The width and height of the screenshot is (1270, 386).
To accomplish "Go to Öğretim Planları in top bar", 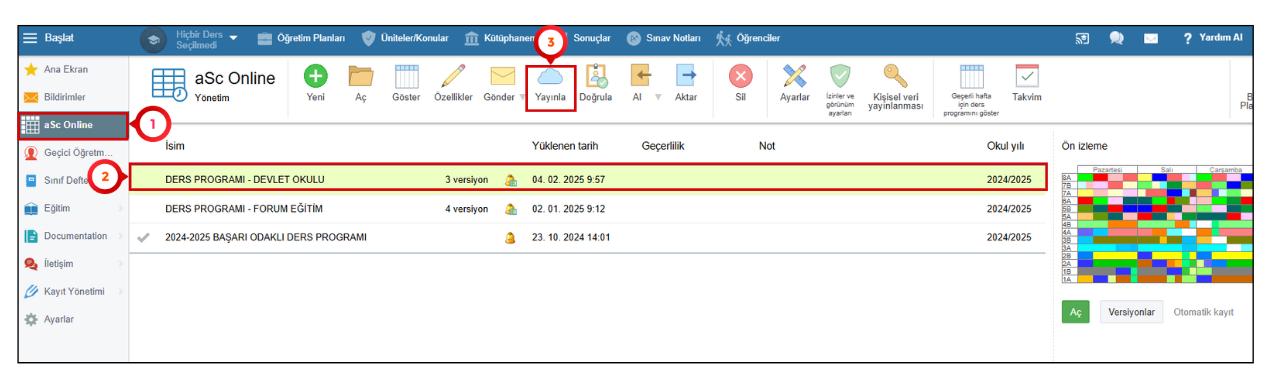I will 301,38.
